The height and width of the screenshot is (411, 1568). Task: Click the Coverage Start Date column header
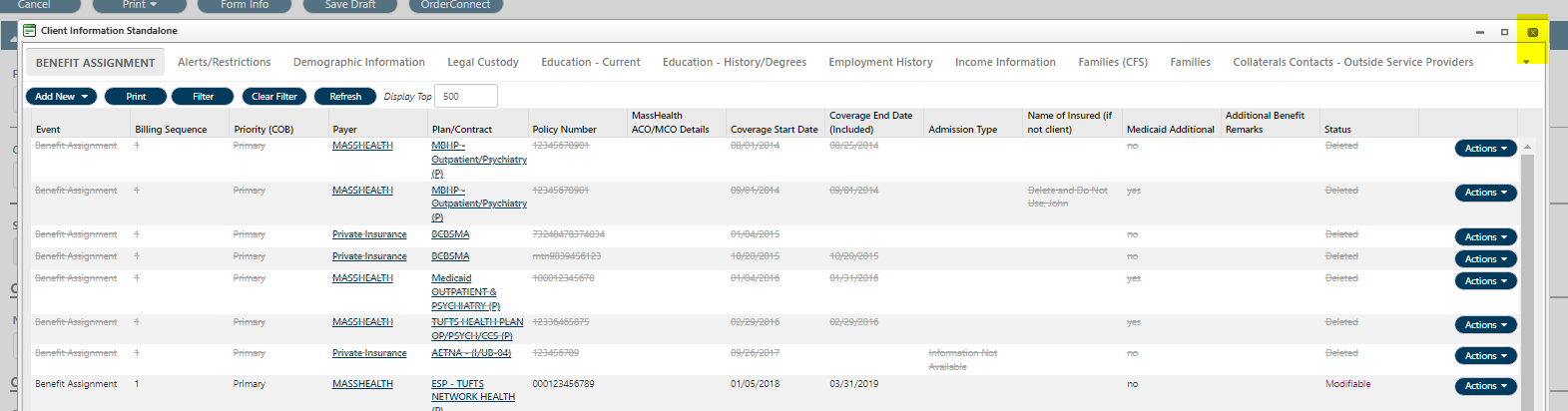[x=774, y=130]
